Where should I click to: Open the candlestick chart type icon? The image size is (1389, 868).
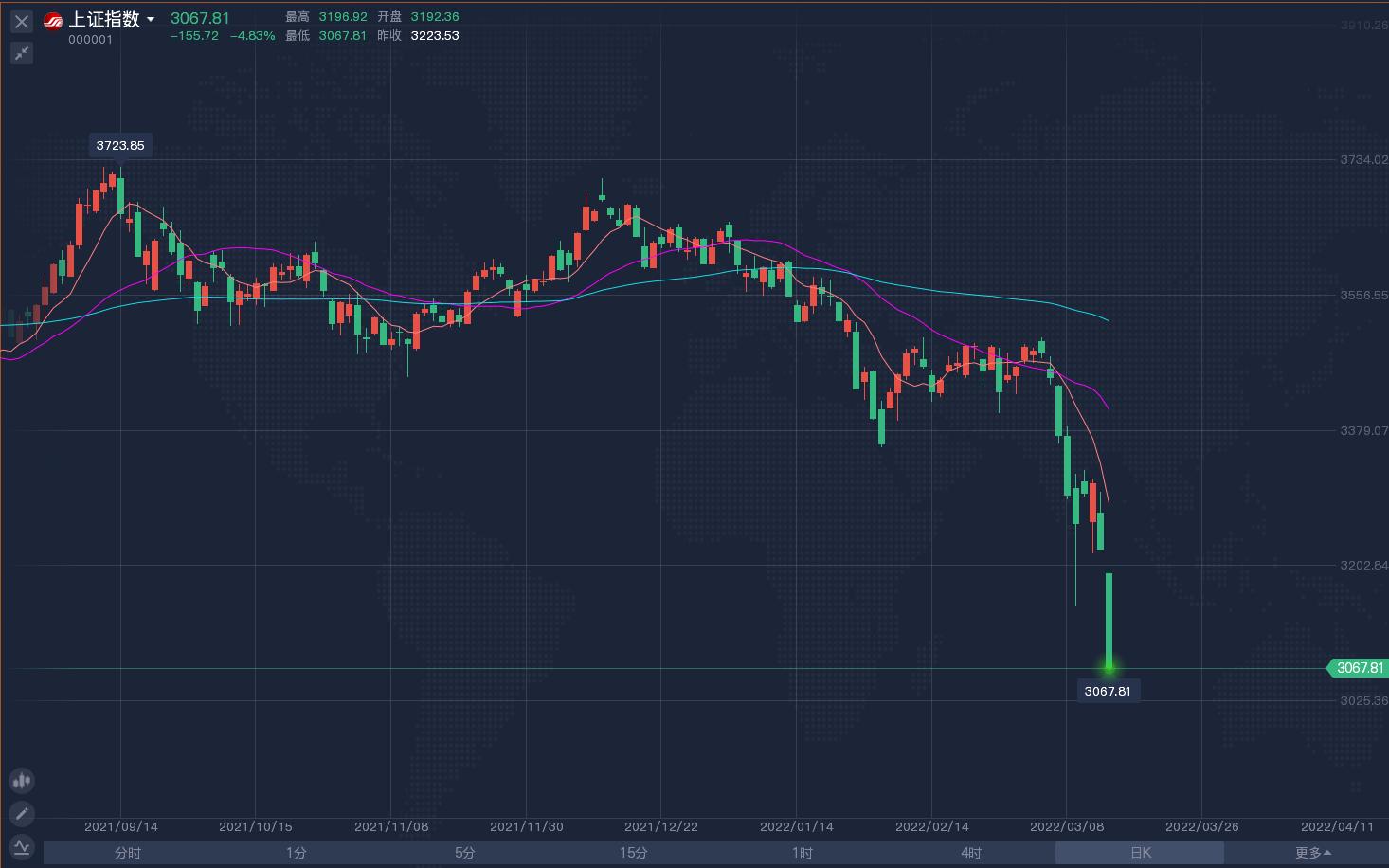click(21, 781)
